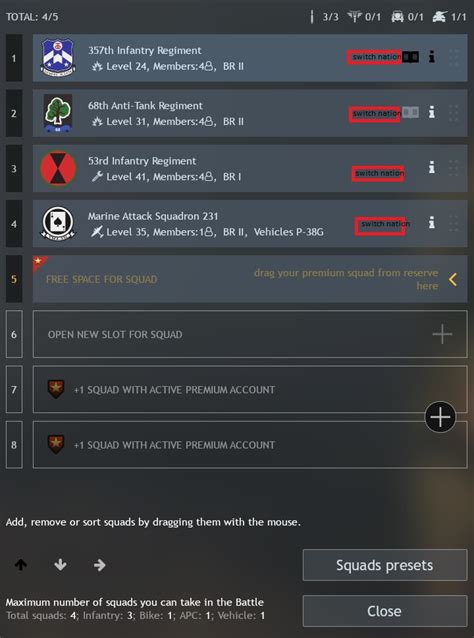Toggle switch nation for 53rd Infantry Regiment
Image resolution: width=474 pixels, height=638 pixels.
[x=378, y=174]
